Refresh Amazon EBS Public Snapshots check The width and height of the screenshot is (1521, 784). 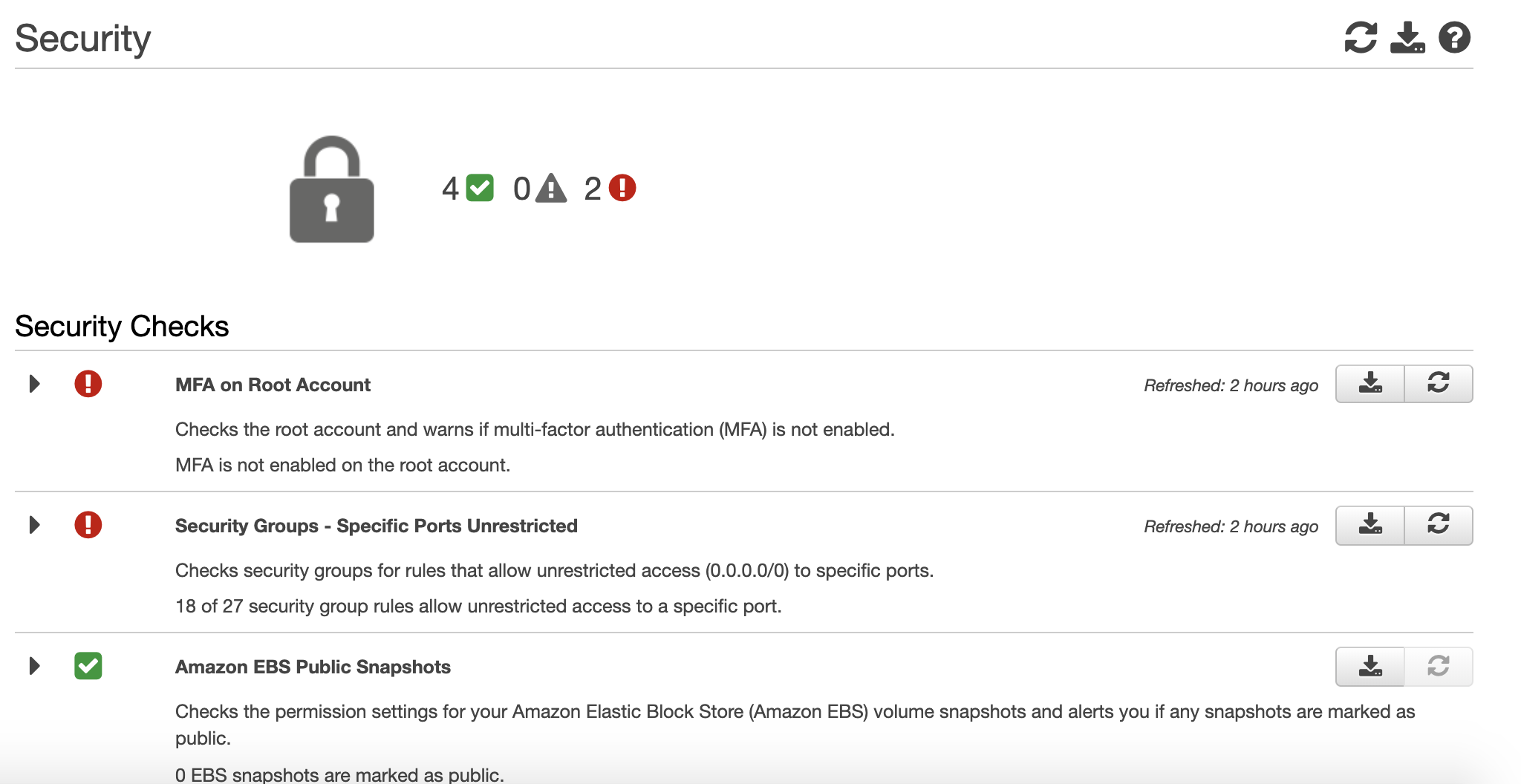pyautogui.click(x=1439, y=666)
